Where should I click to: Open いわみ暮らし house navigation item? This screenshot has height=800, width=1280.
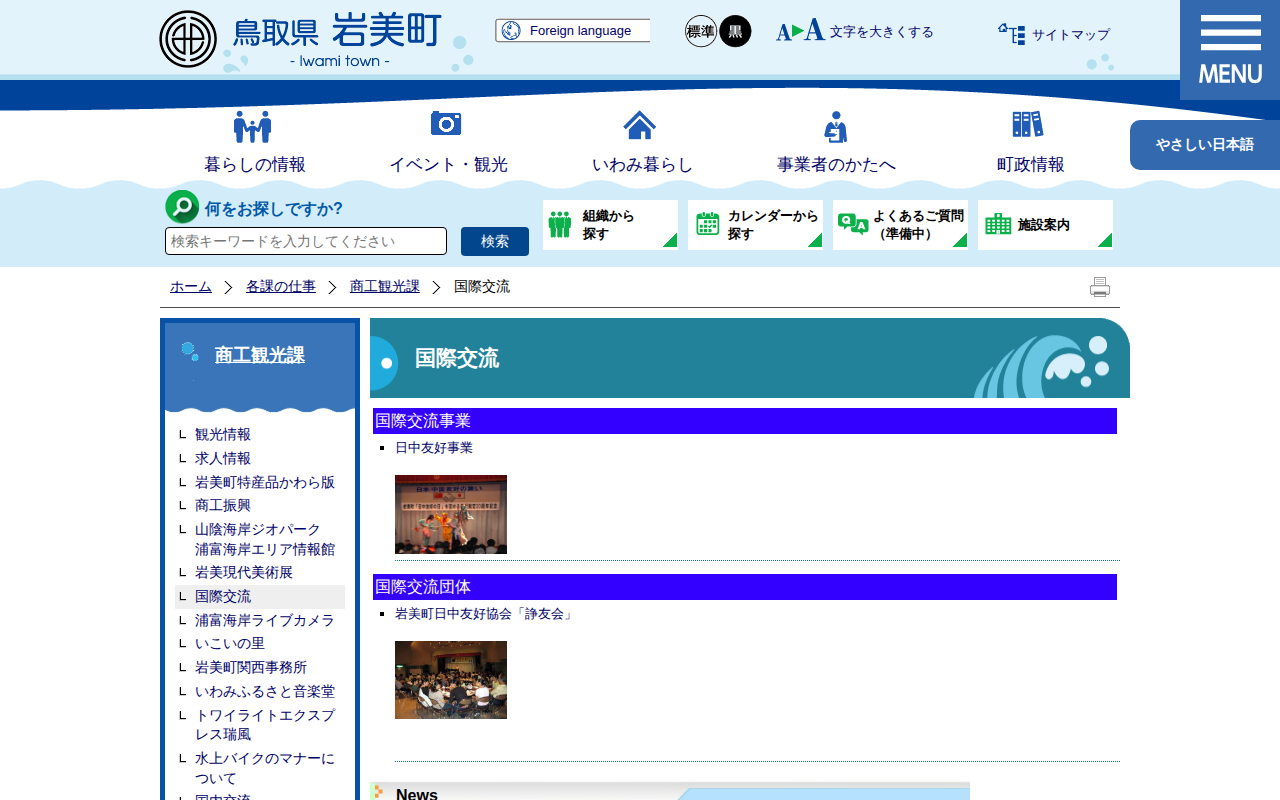pos(641,142)
